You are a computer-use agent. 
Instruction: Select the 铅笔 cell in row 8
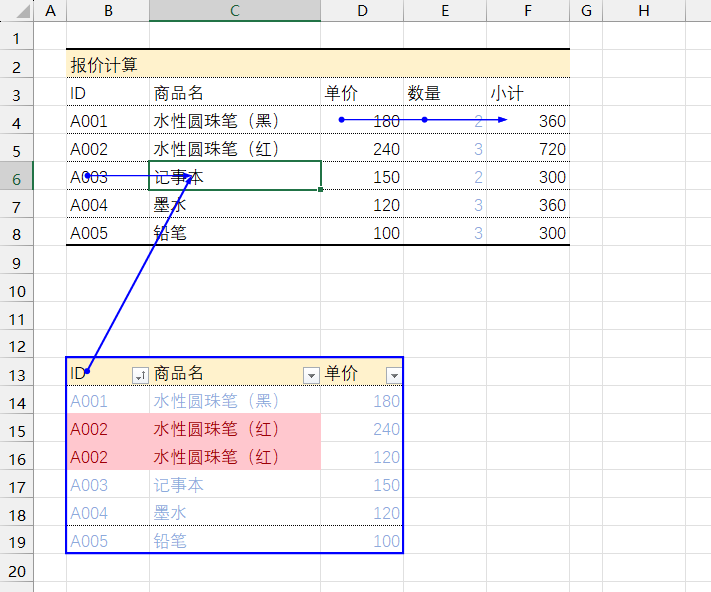(x=235, y=233)
